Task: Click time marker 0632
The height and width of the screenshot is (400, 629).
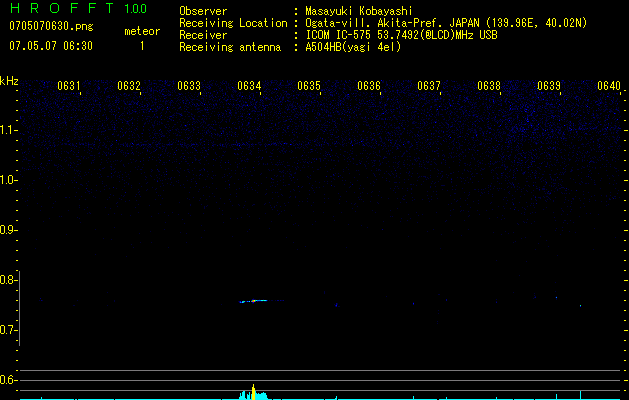Action: point(129,86)
